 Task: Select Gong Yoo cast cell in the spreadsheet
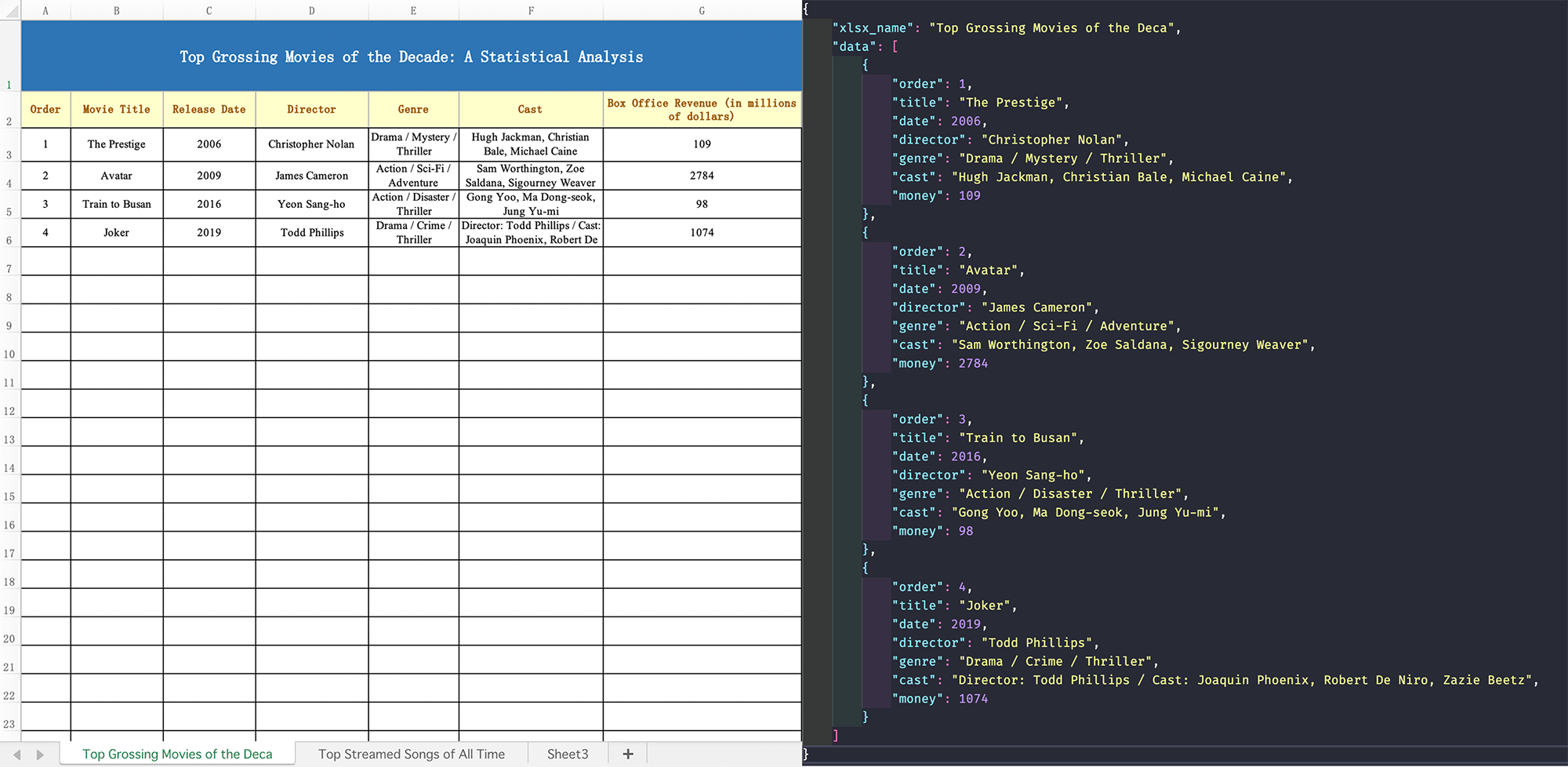pos(531,204)
